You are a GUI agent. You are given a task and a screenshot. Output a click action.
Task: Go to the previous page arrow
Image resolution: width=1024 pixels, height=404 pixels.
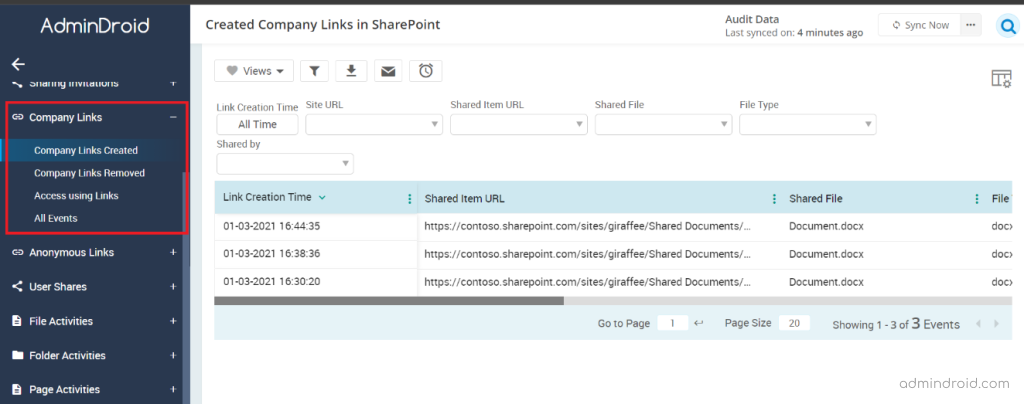978,324
